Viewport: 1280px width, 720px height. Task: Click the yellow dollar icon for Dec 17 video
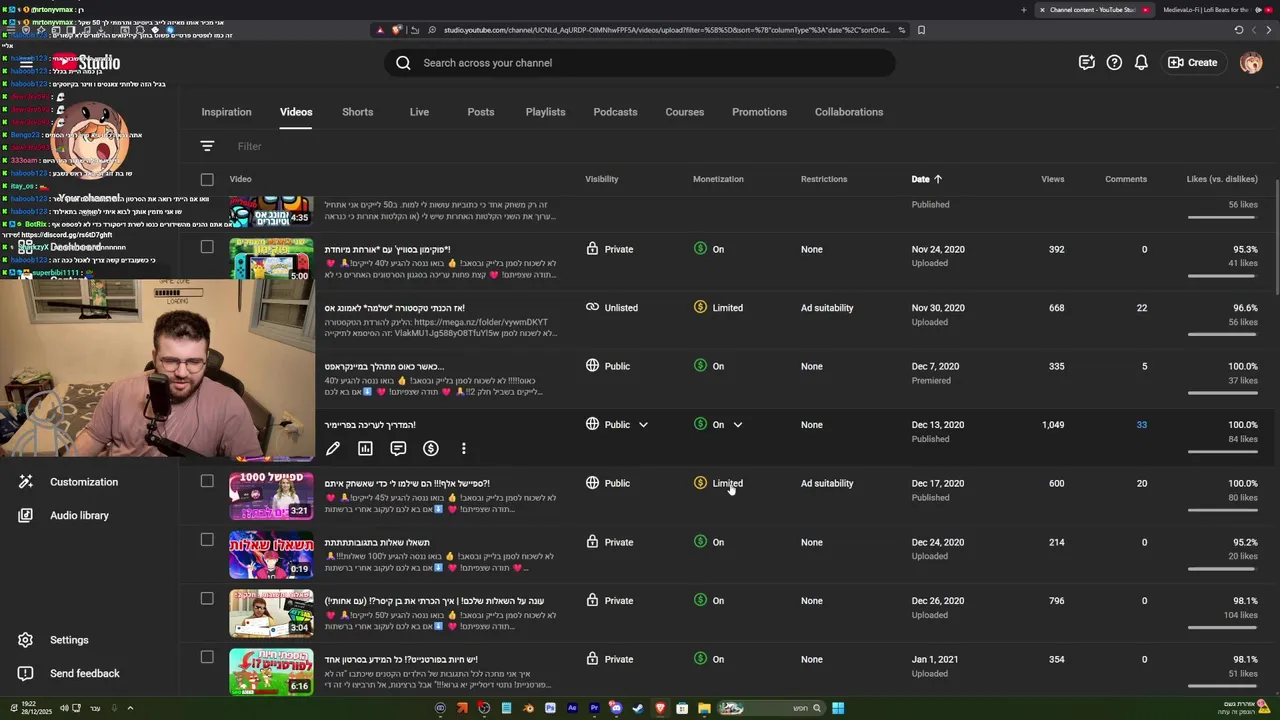[x=700, y=483]
